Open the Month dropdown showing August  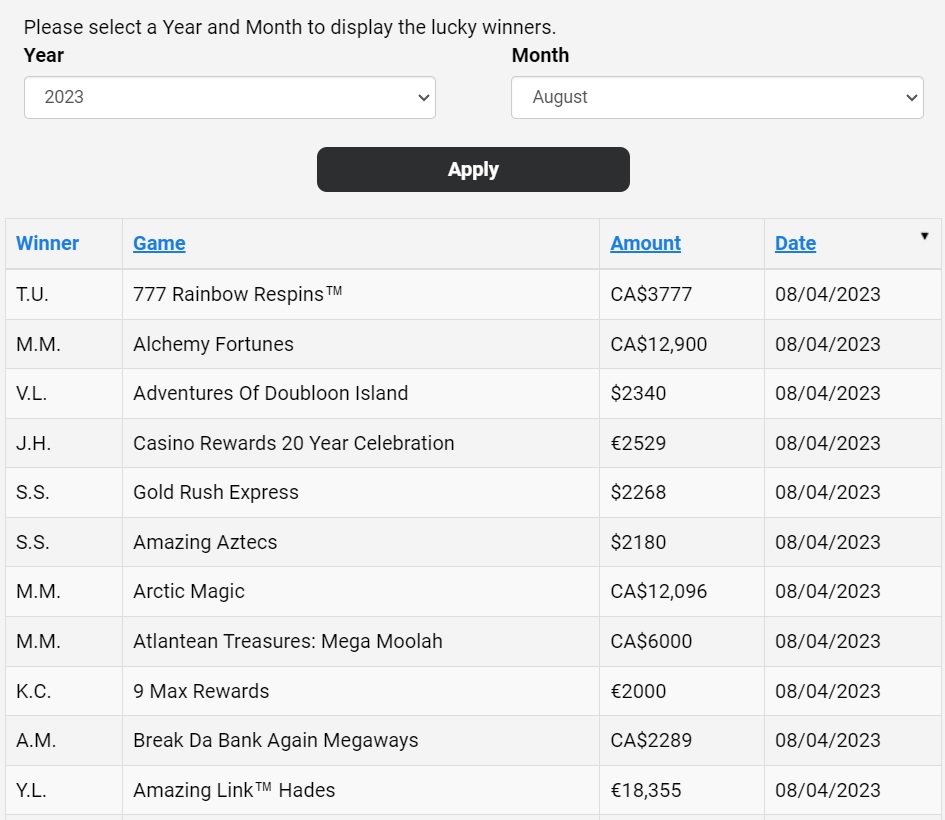click(x=716, y=97)
